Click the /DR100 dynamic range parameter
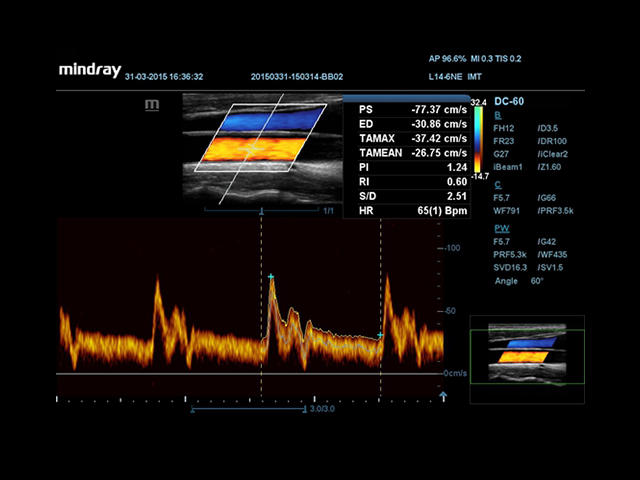The width and height of the screenshot is (640, 480). pyautogui.click(x=552, y=141)
